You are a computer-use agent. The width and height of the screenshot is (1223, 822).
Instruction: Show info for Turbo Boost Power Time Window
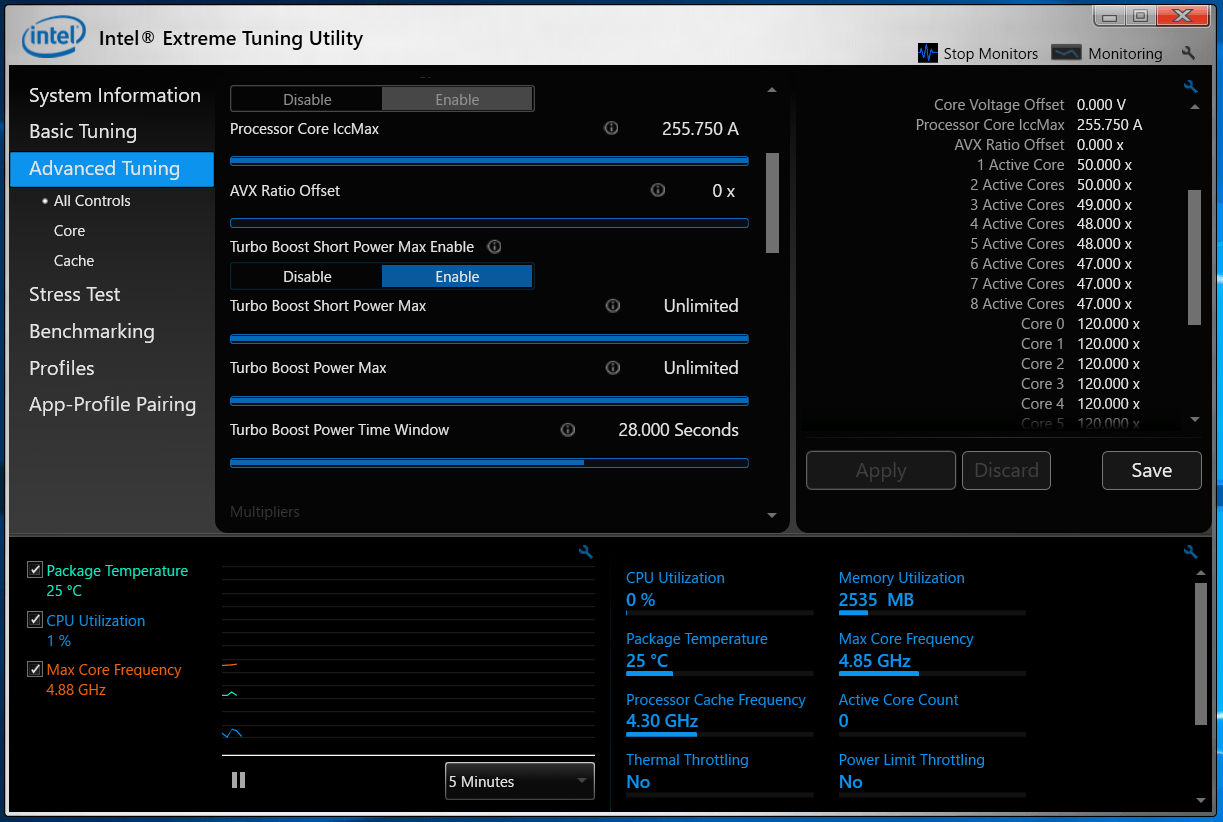pos(567,430)
